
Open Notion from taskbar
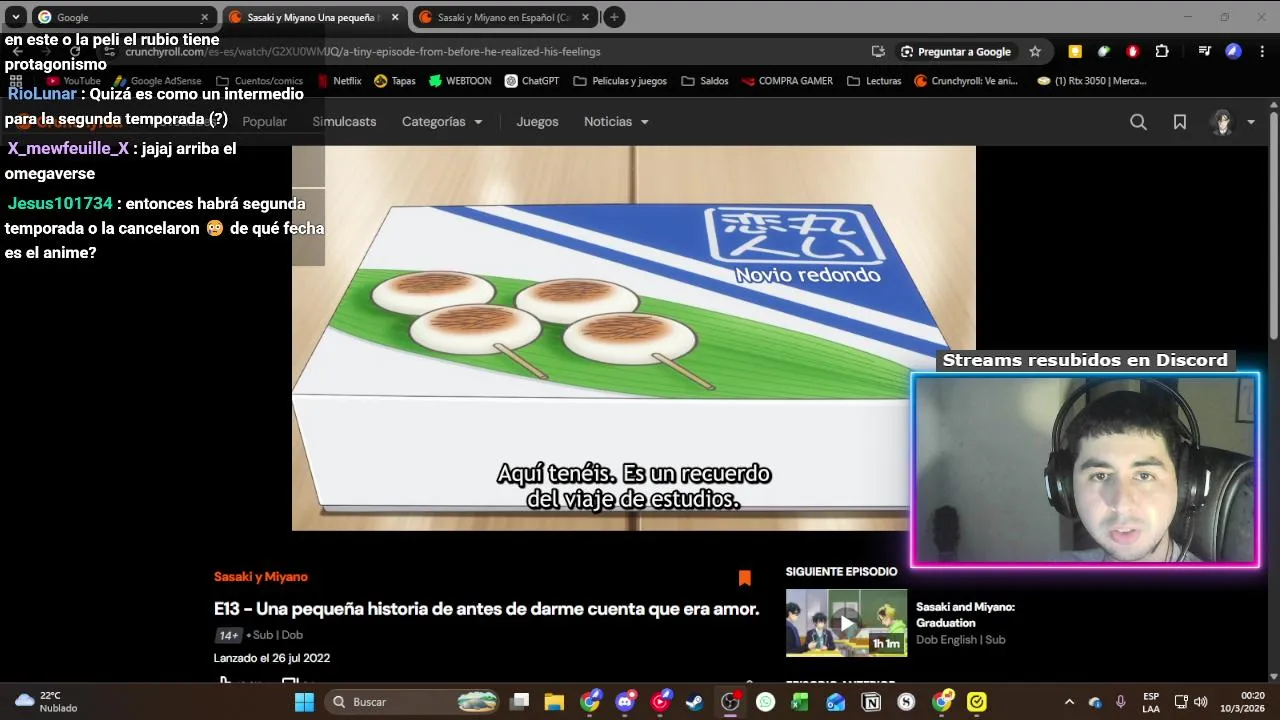pyautogui.click(x=871, y=702)
